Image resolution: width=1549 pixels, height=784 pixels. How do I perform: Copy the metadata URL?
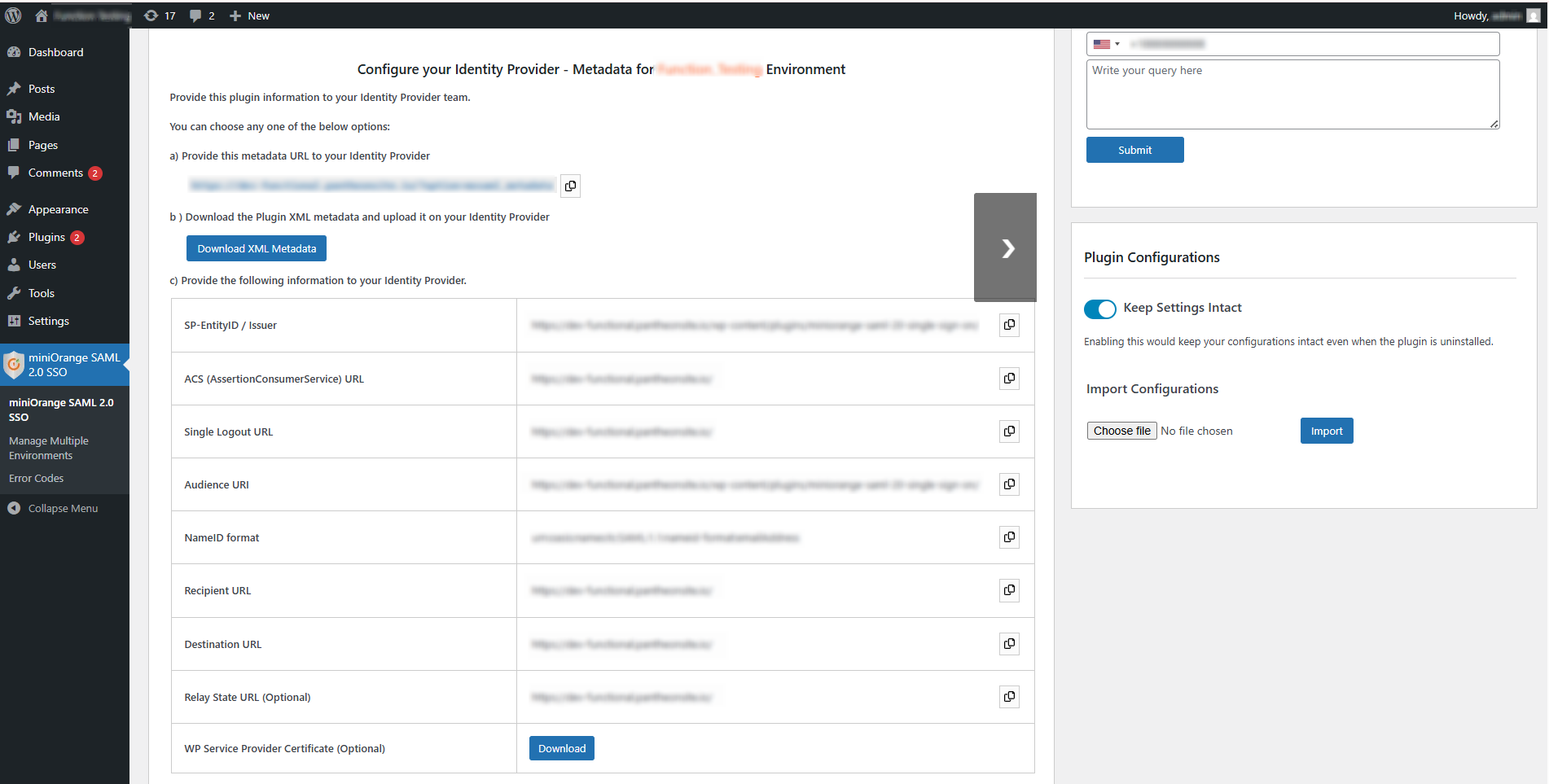point(570,186)
